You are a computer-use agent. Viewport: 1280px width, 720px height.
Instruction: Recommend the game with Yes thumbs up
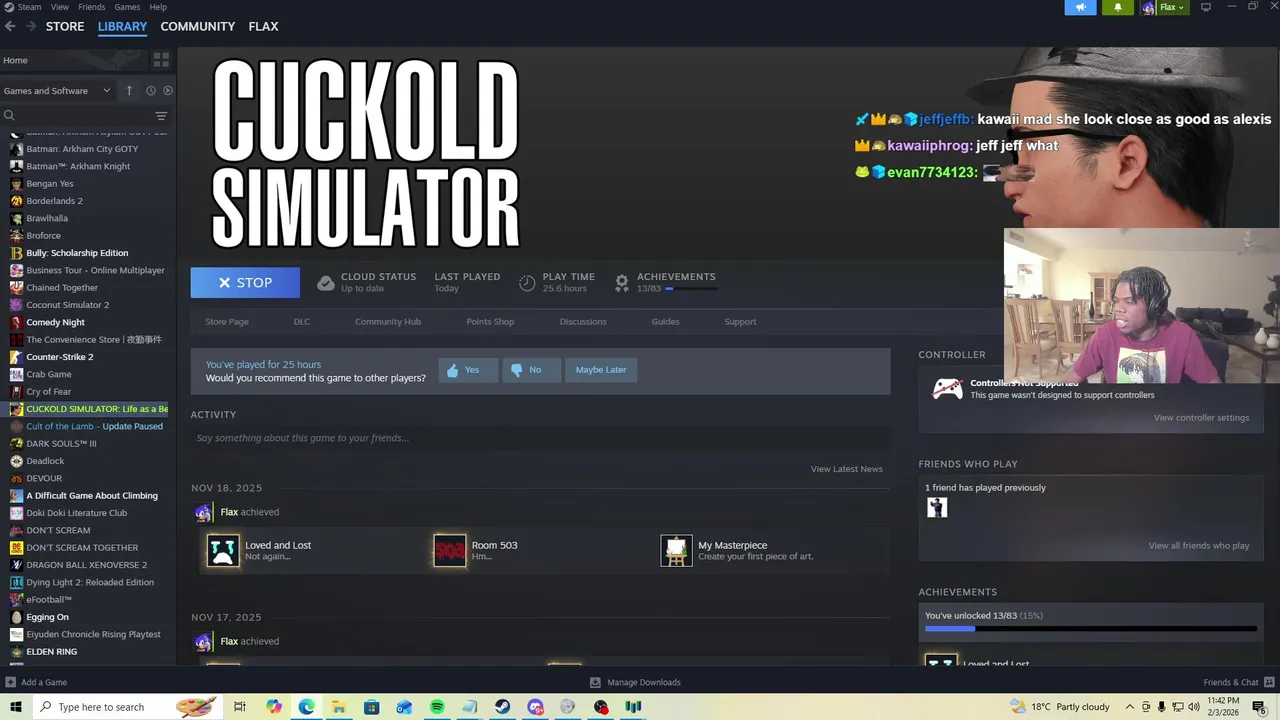tap(467, 370)
